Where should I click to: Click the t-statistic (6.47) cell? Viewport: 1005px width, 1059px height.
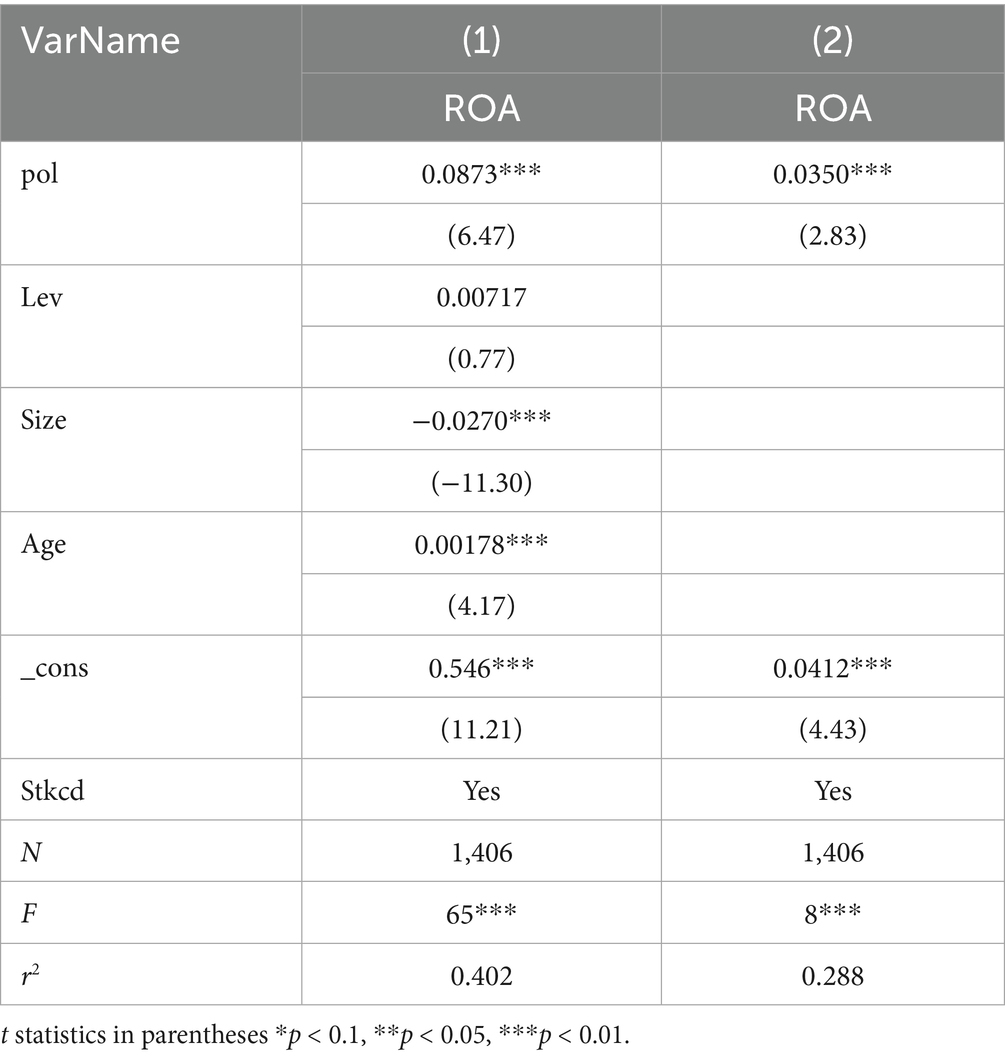481,235
